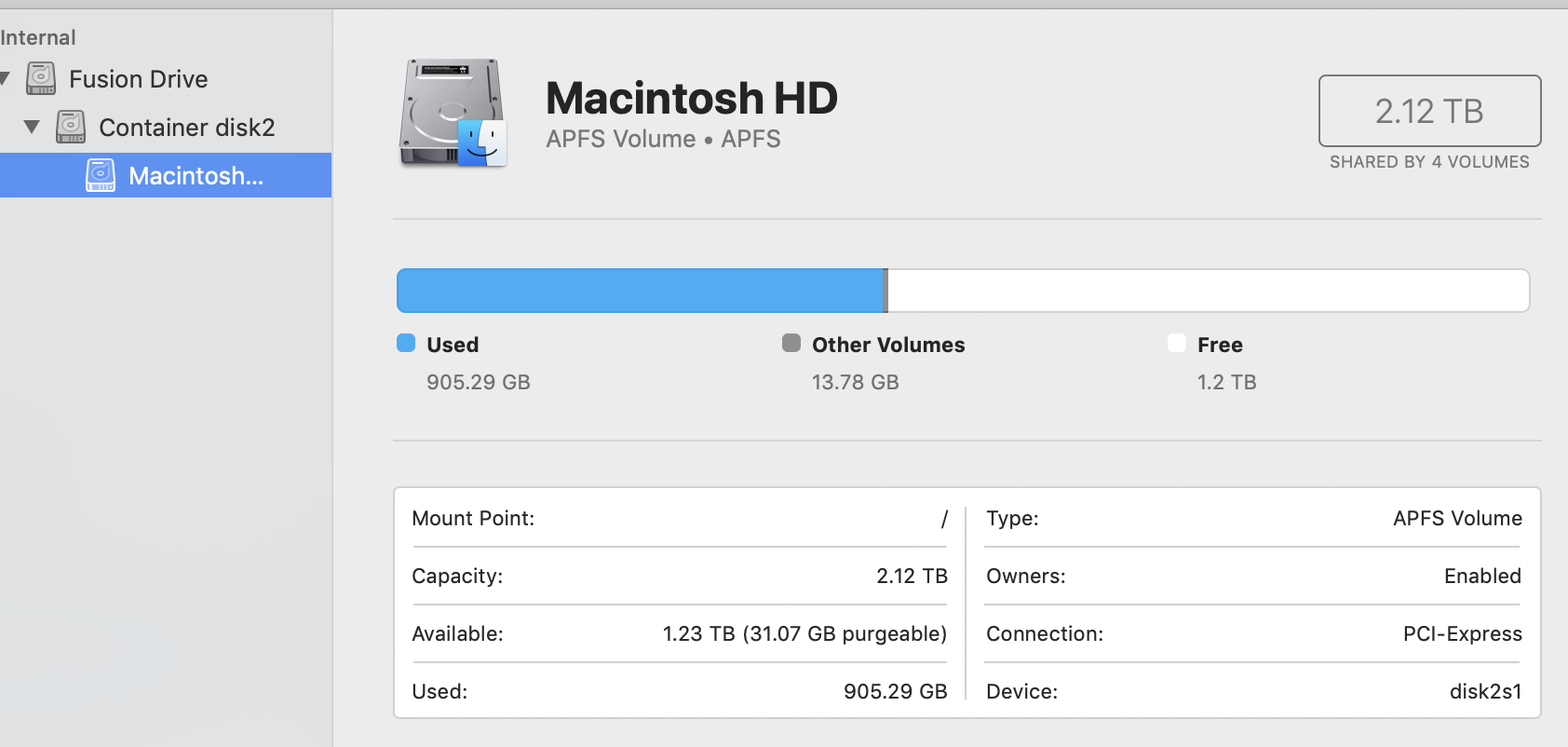The width and height of the screenshot is (1568, 747).
Task: Click the white free portion of storage bar
Action: coord(1209,291)
